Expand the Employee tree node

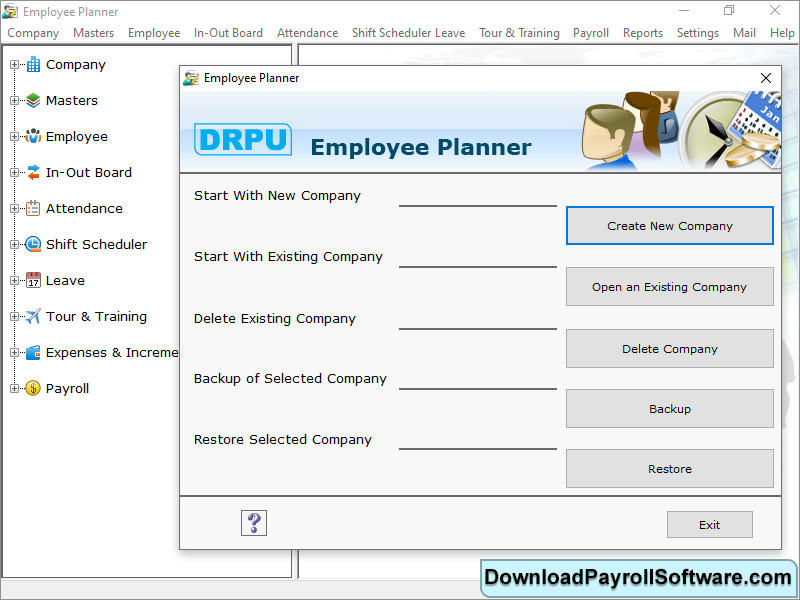(x=14, y=137)
